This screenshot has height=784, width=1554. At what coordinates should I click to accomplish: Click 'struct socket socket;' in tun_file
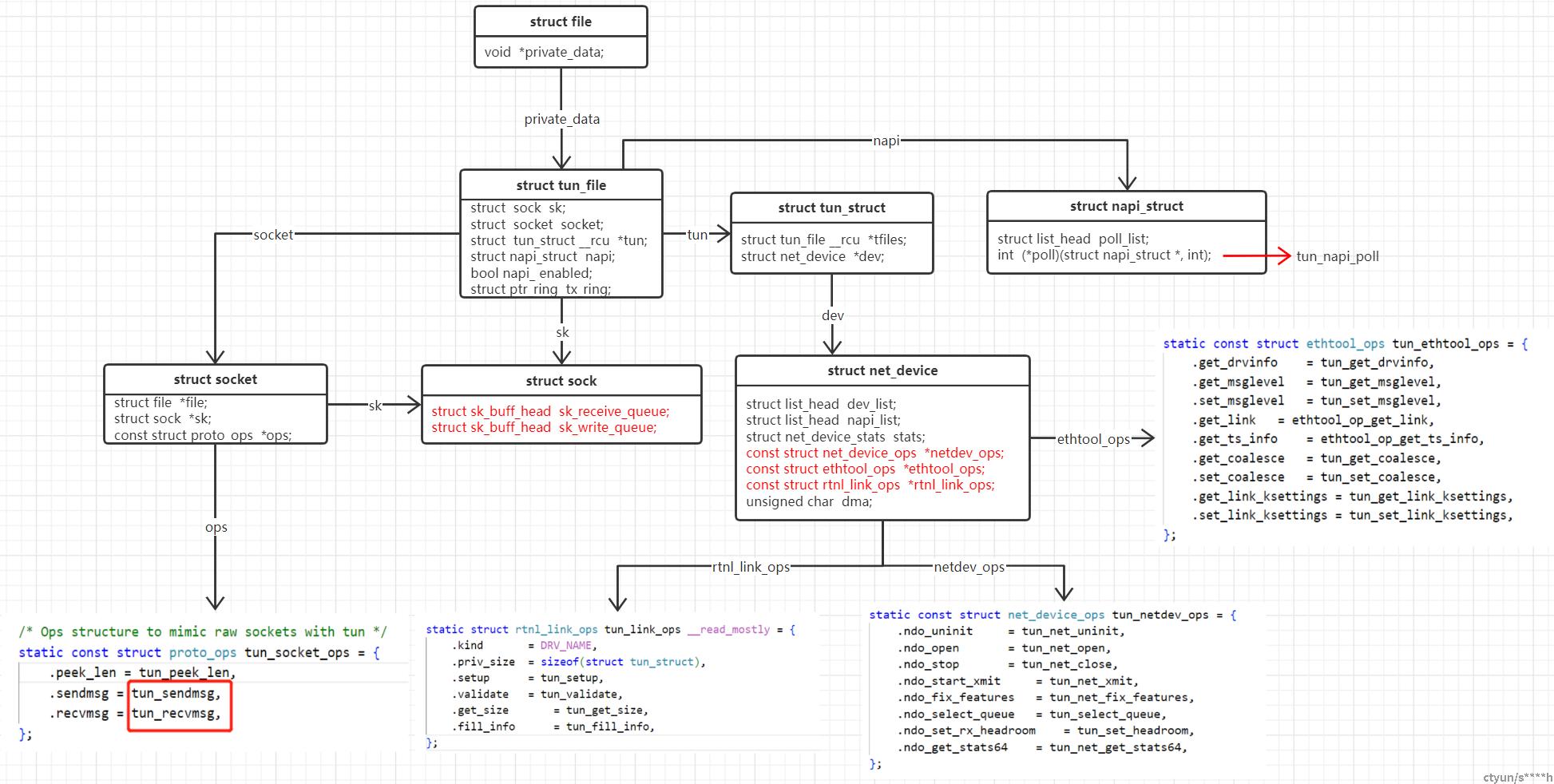pos(537,224)
